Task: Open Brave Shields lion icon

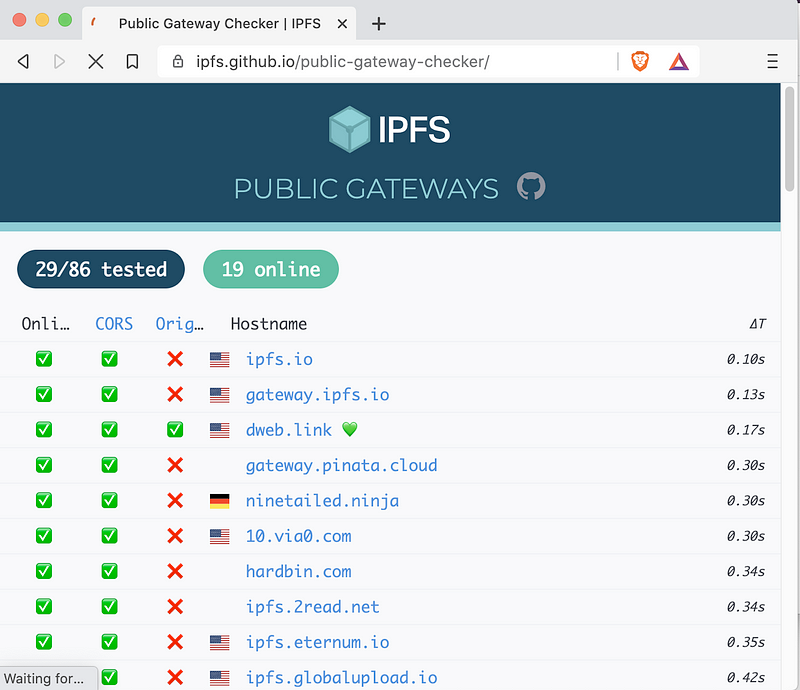Action: pyautogui.click(x=640, y=62)
